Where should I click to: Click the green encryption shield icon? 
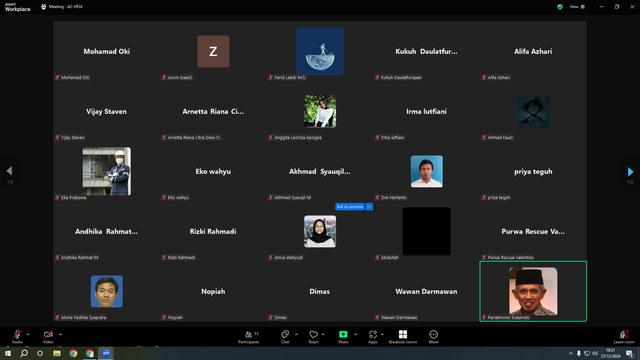[x=560, y=7]
